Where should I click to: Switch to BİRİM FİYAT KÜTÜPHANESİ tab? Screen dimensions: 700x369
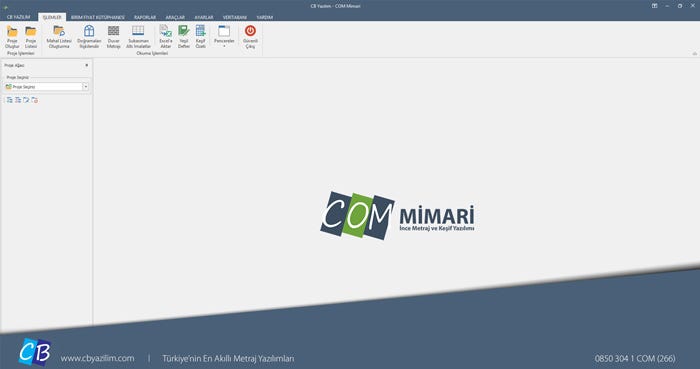(98, 17)
